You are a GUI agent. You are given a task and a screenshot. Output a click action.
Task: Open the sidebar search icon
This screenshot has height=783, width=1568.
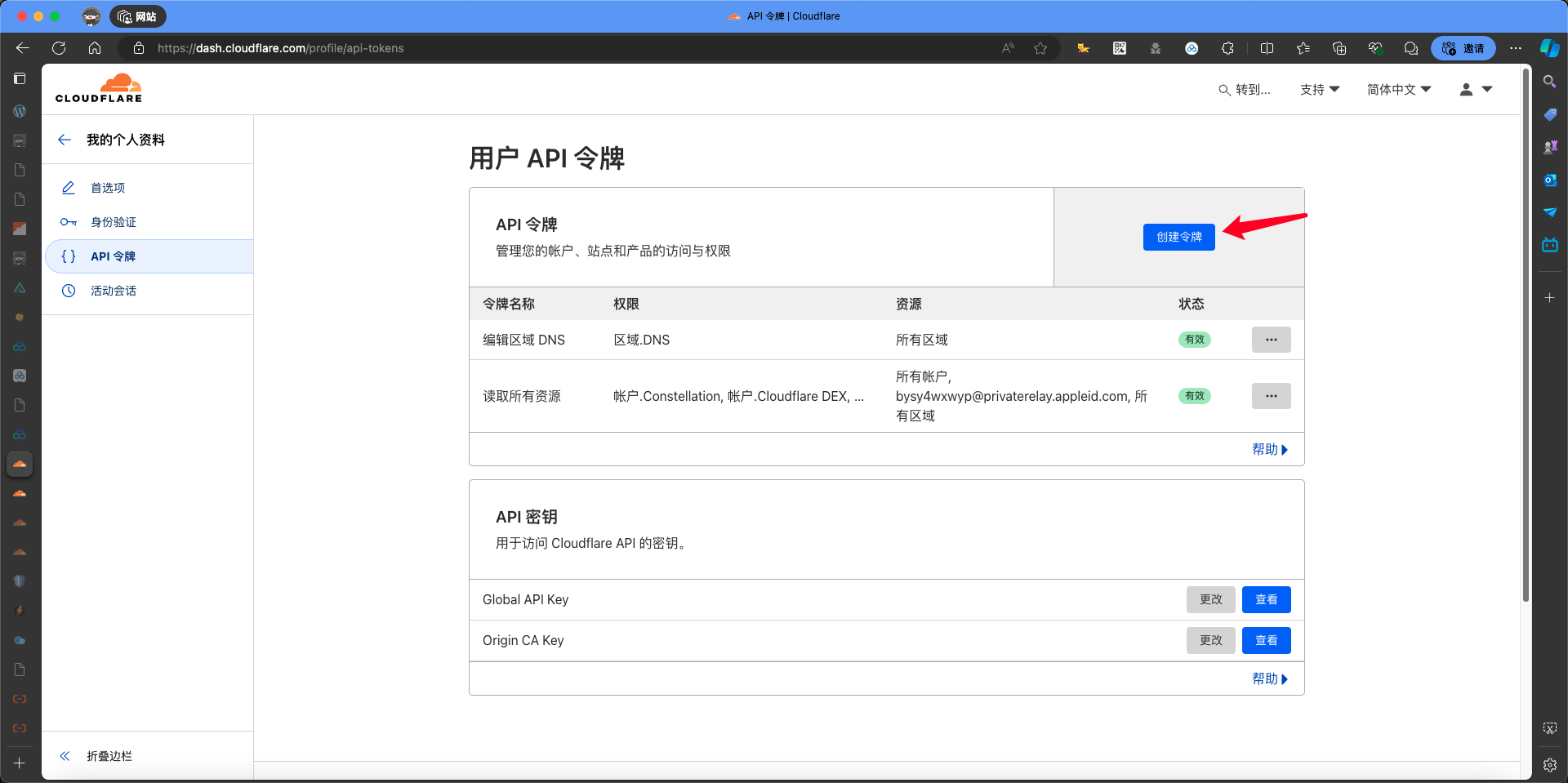[x=1549, y=82]
